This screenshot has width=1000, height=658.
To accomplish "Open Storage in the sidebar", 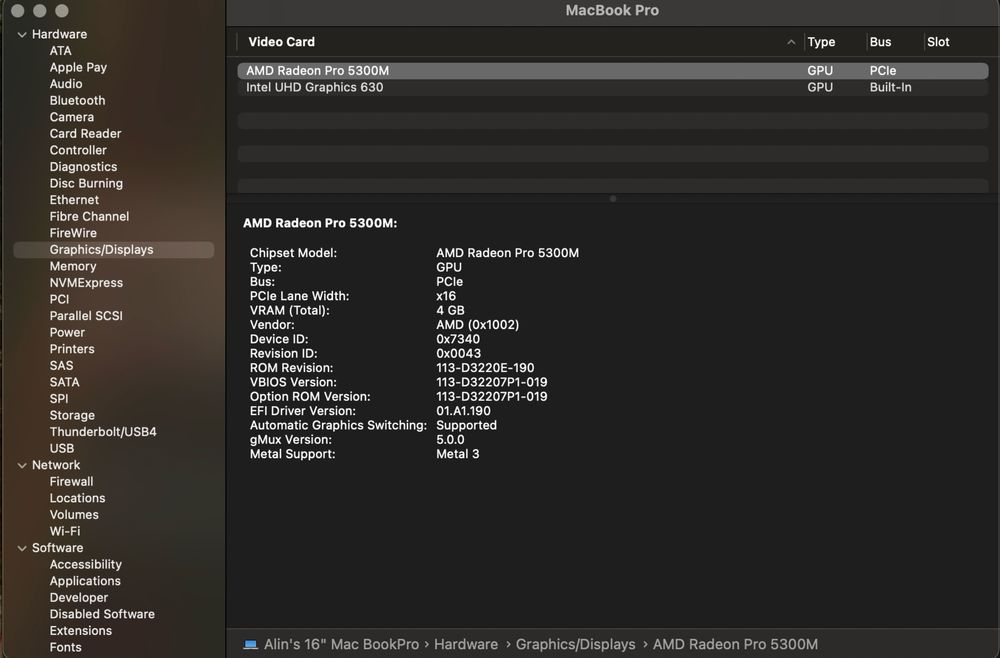I will point(72,416).
